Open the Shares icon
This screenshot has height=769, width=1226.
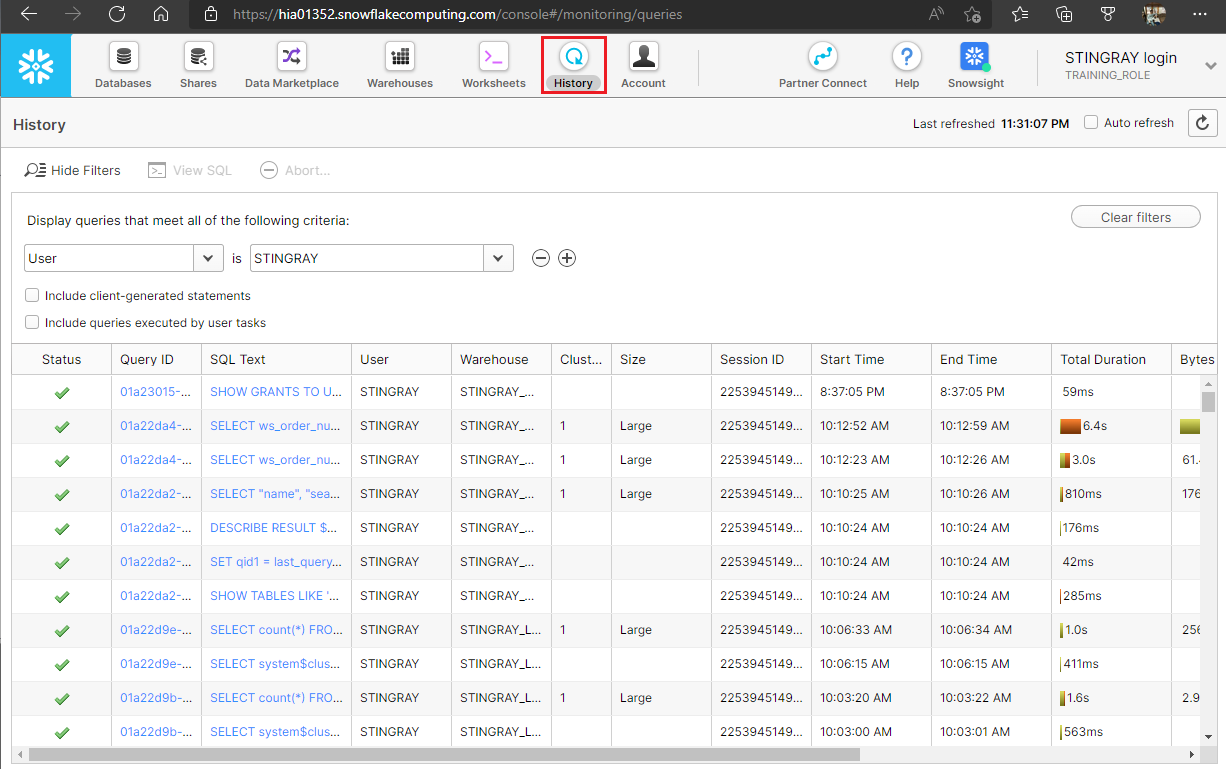[198, 66]
